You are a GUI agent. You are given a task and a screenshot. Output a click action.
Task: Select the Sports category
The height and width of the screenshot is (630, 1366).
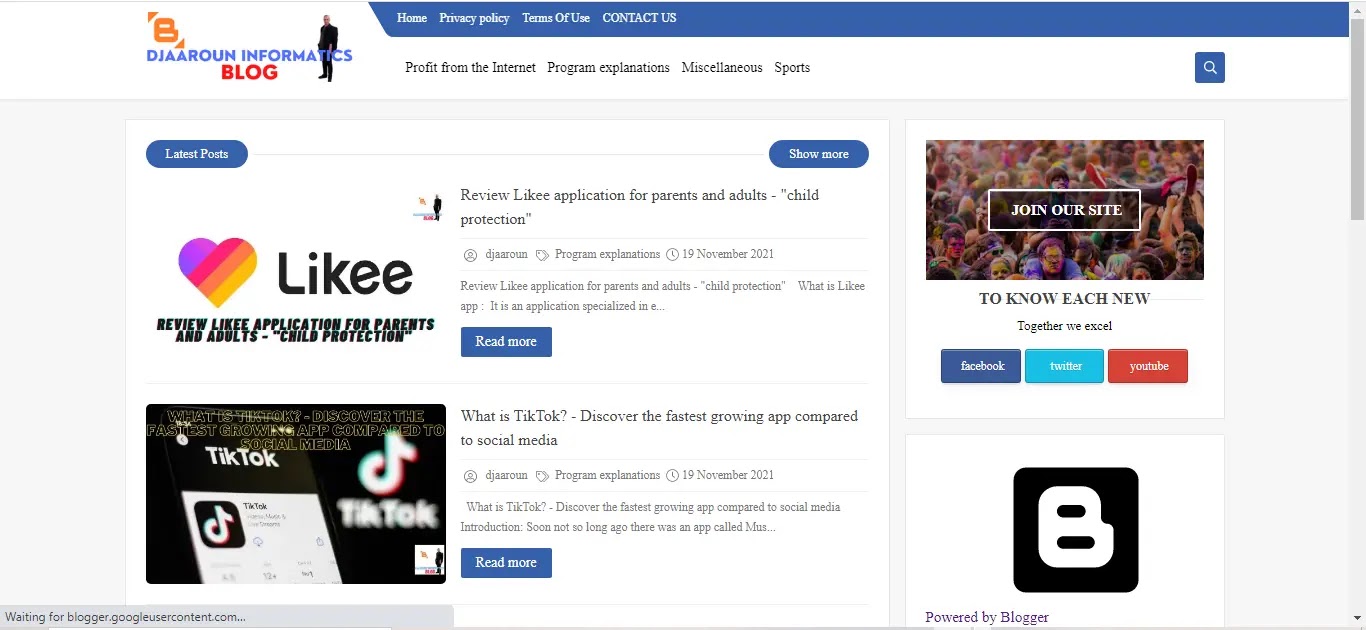tap(792, 68)
